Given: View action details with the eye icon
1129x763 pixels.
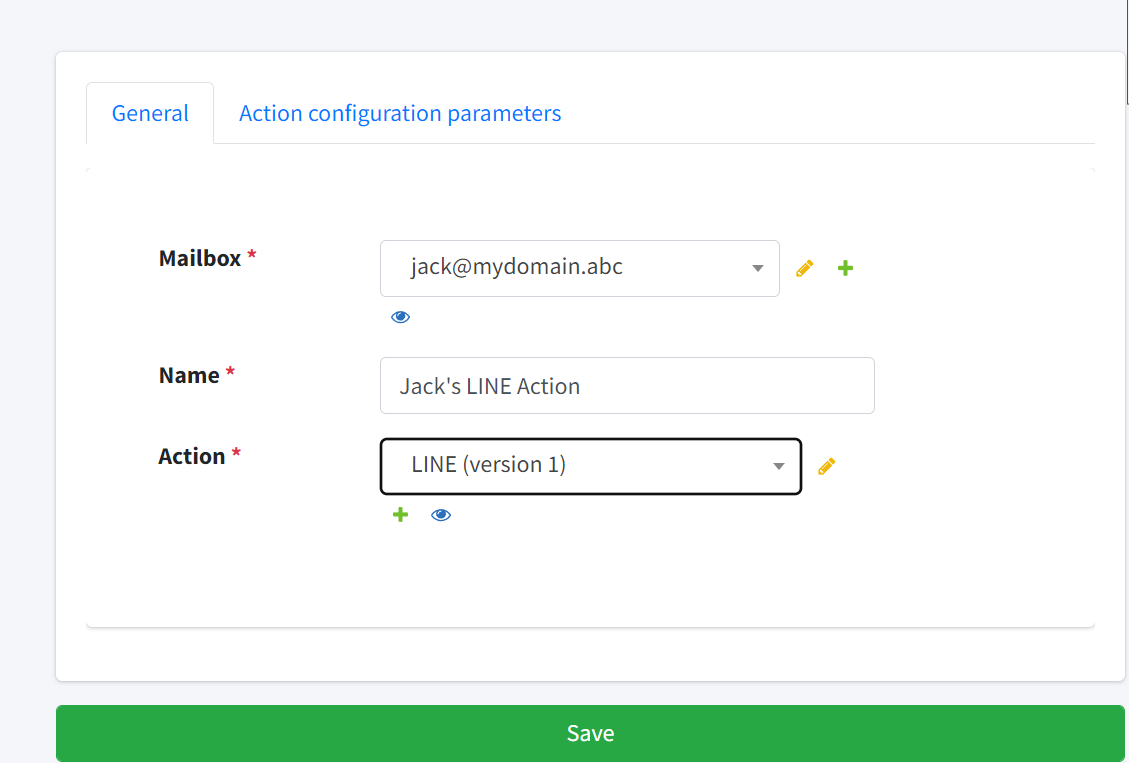Looking at the screenshot, I should pyautogui.click(x=441, y=515).
